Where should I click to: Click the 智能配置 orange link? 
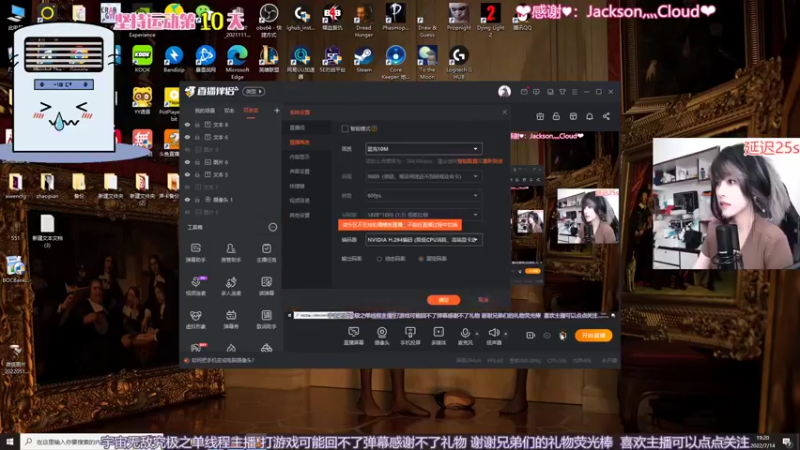tap(467, 161)
